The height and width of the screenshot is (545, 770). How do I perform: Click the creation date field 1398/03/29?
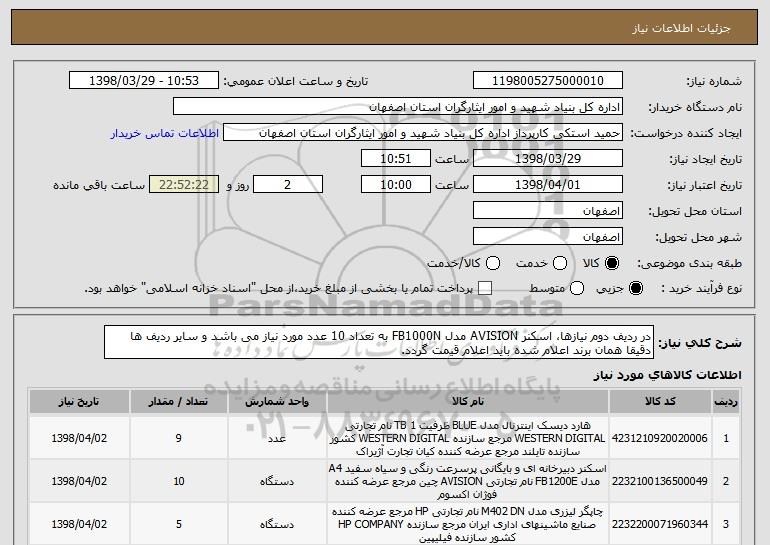tap(548, 159)
